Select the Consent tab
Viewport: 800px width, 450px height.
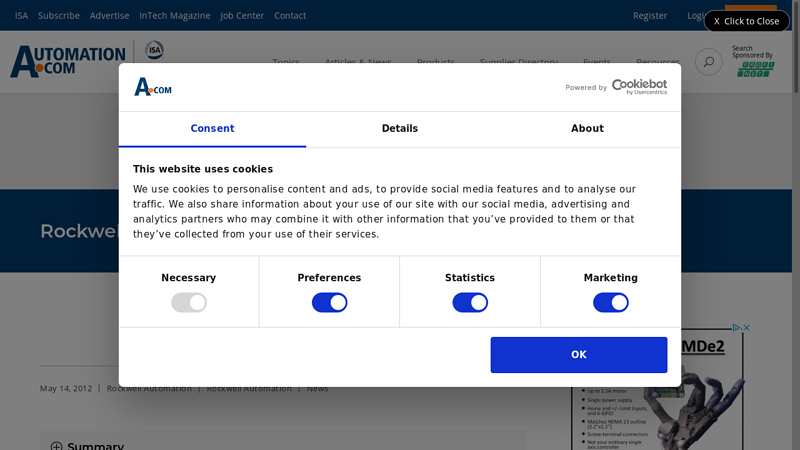[212, 129]
